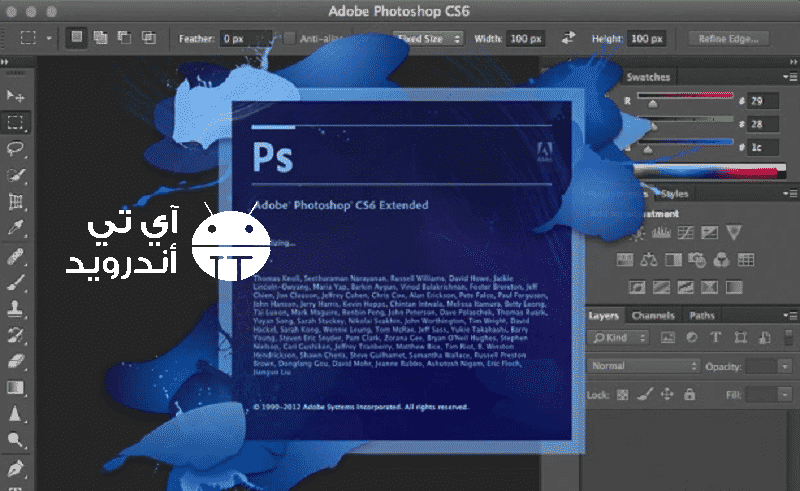Image resolution: width=800 pixels, height=491 pixels.
Task: Select the Blur tool
Action: [15, 414]
